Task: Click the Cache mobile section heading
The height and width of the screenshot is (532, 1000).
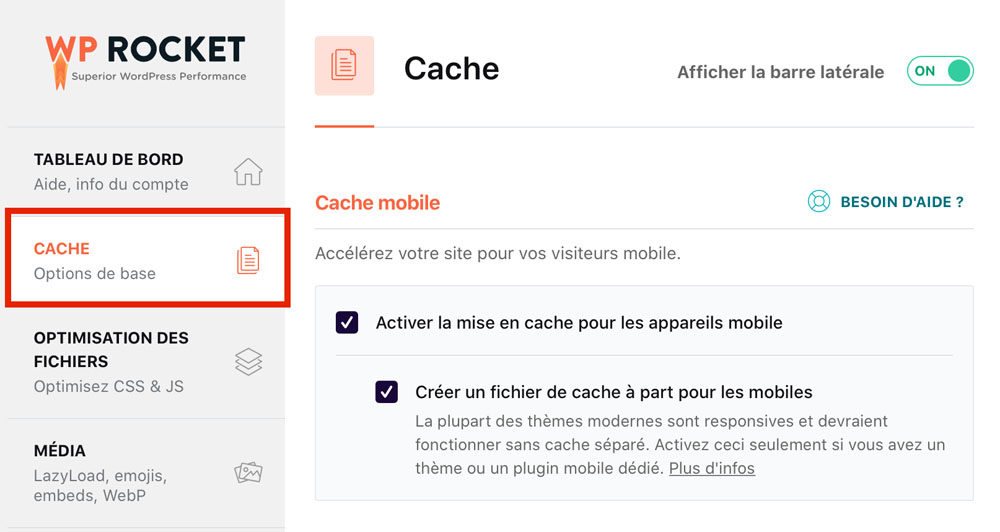Action: [378, 203]
